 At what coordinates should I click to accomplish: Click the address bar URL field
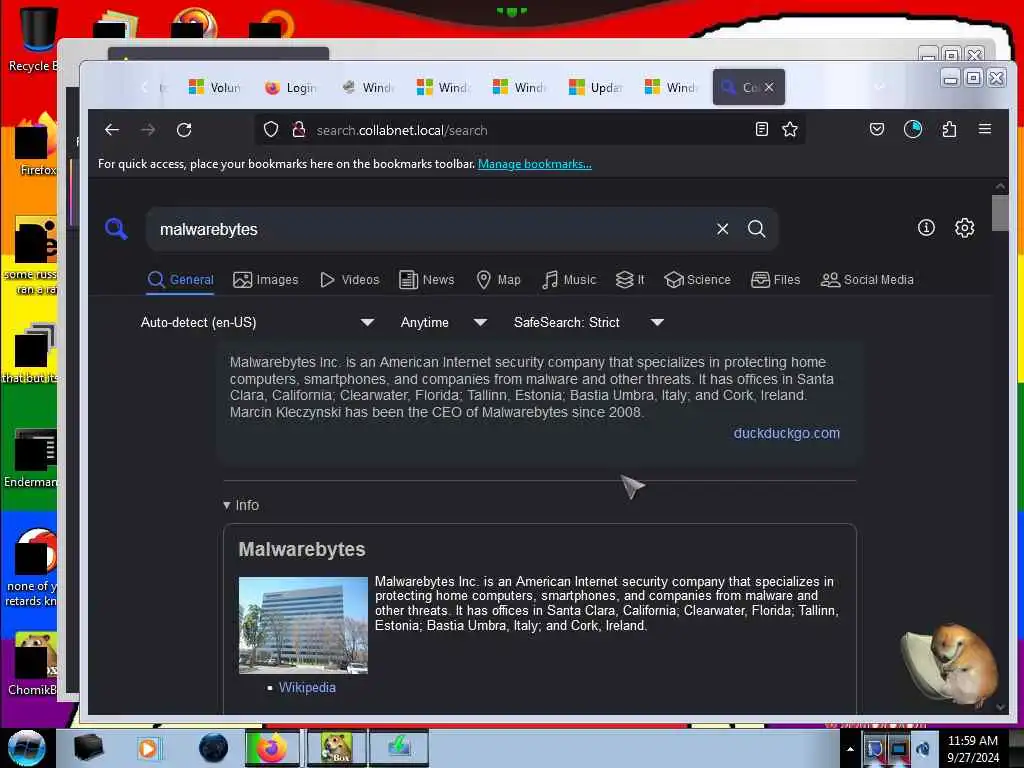[529, 130]
